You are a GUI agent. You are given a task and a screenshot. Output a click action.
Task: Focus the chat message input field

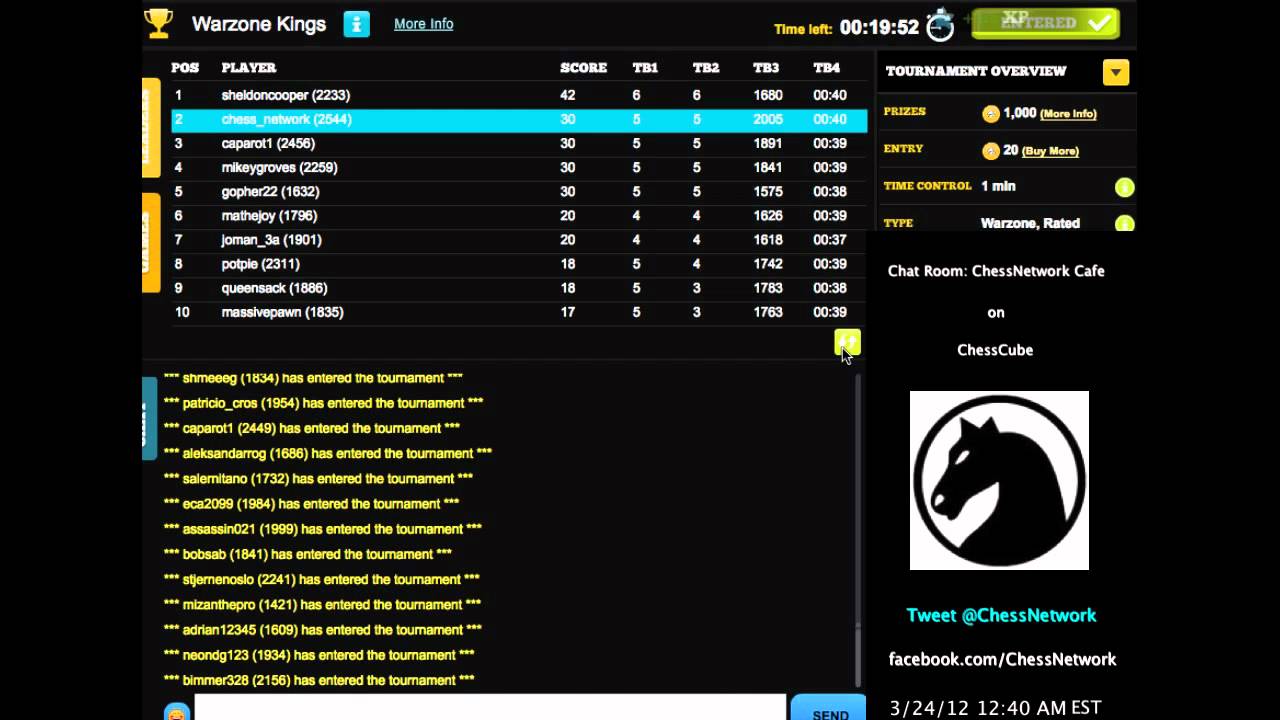pos(490,708)
